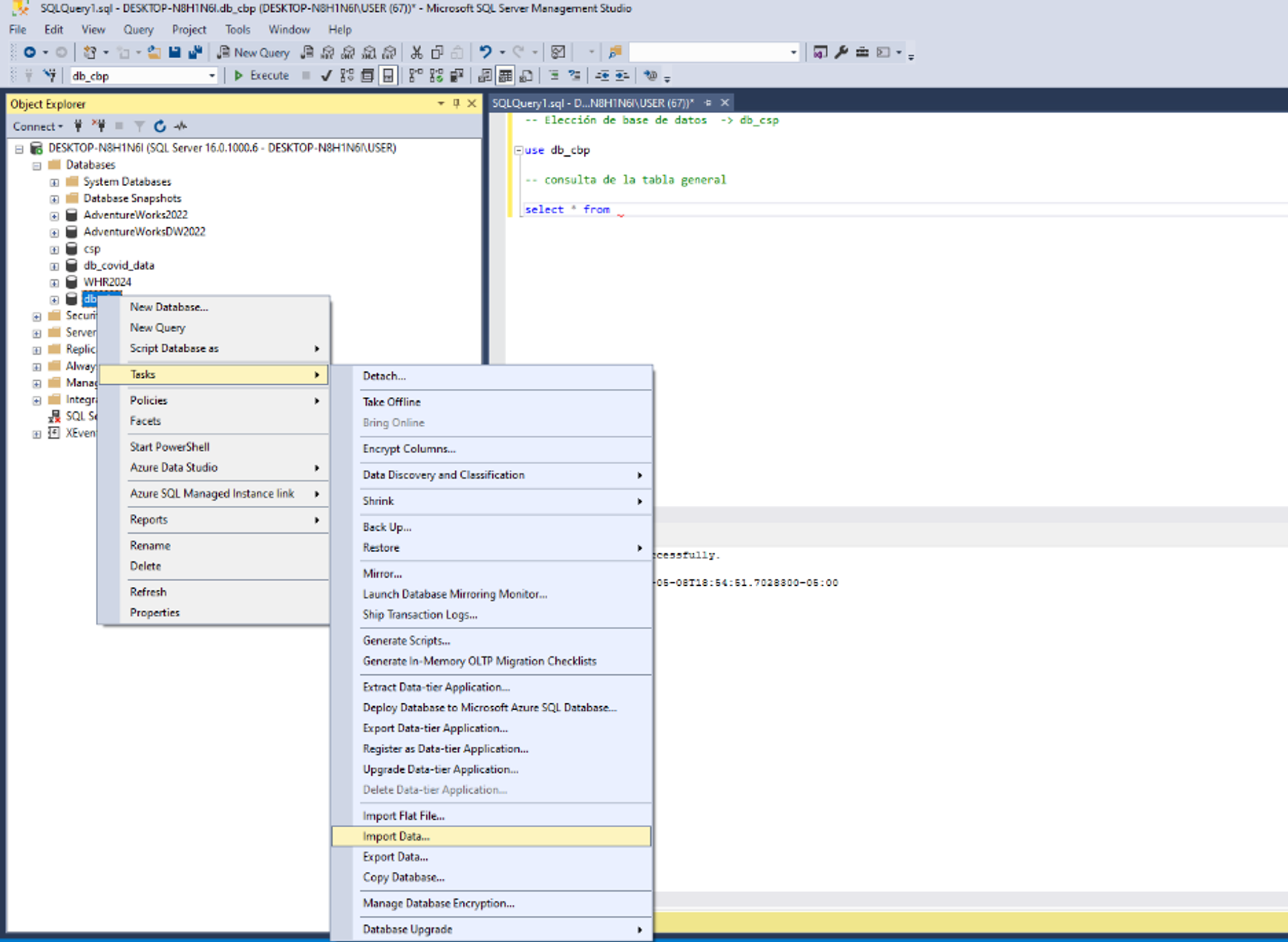
Task: Save the query with the Save icon
Action: point(175,53)
